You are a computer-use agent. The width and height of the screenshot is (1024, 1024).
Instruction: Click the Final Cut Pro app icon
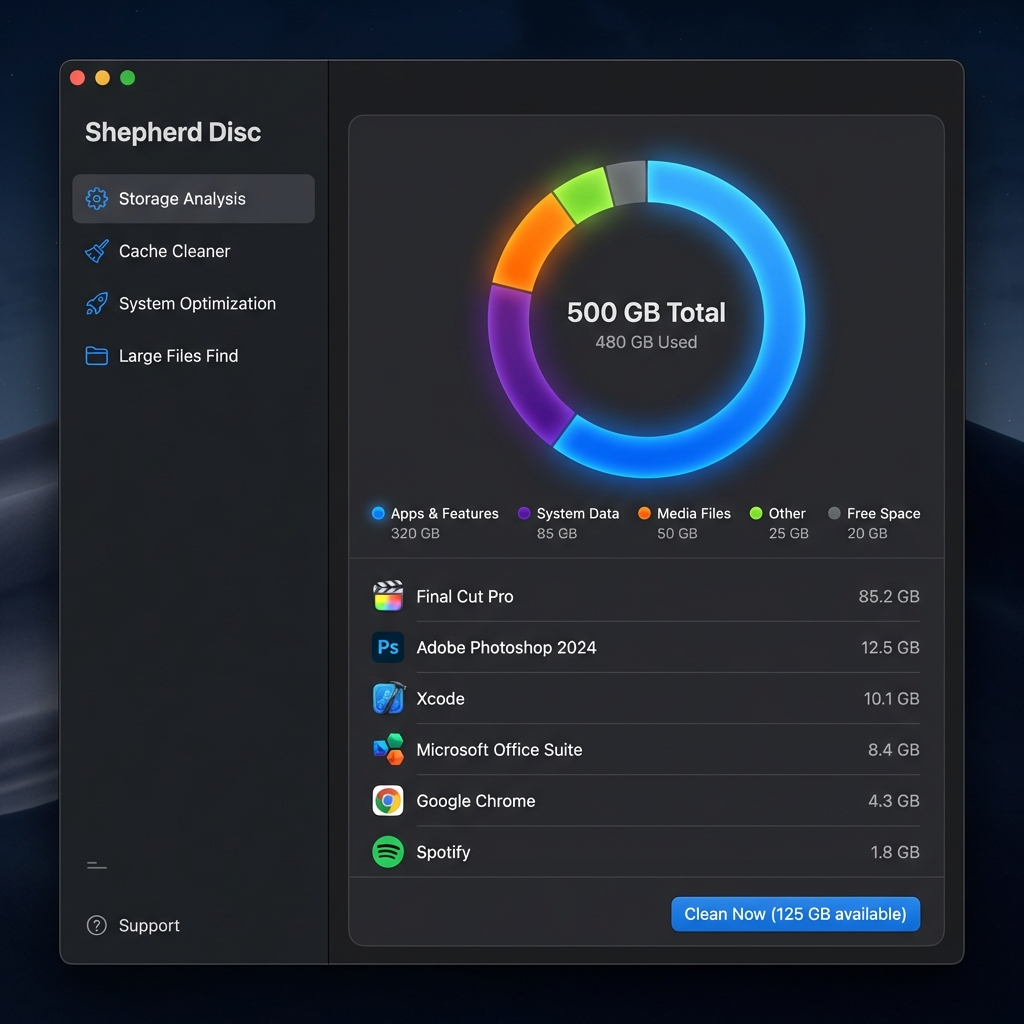pyautogui.click(x=388, y=596)
